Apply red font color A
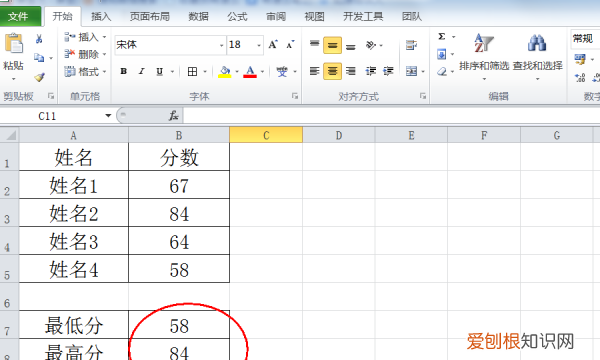 pyautogui.click(x=250, y=72)
